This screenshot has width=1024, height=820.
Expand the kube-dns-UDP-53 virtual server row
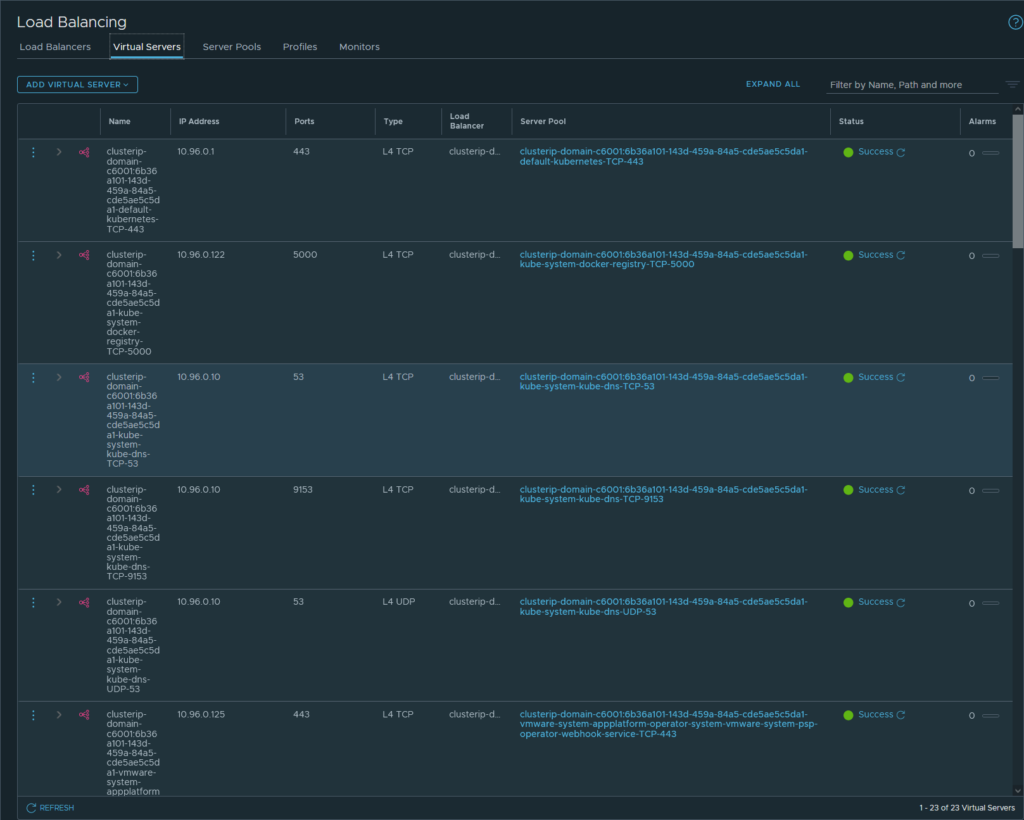(x=59, y=603)
